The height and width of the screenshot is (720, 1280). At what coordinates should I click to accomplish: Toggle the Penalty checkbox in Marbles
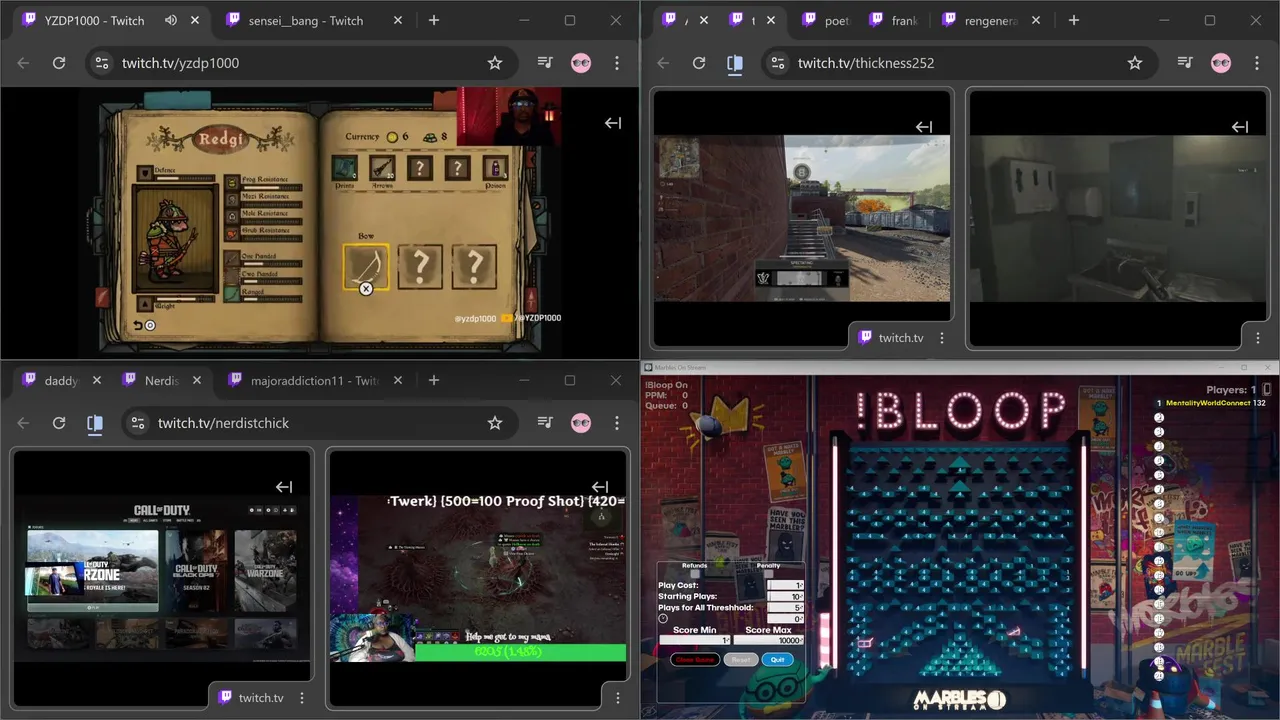(768, 574)
